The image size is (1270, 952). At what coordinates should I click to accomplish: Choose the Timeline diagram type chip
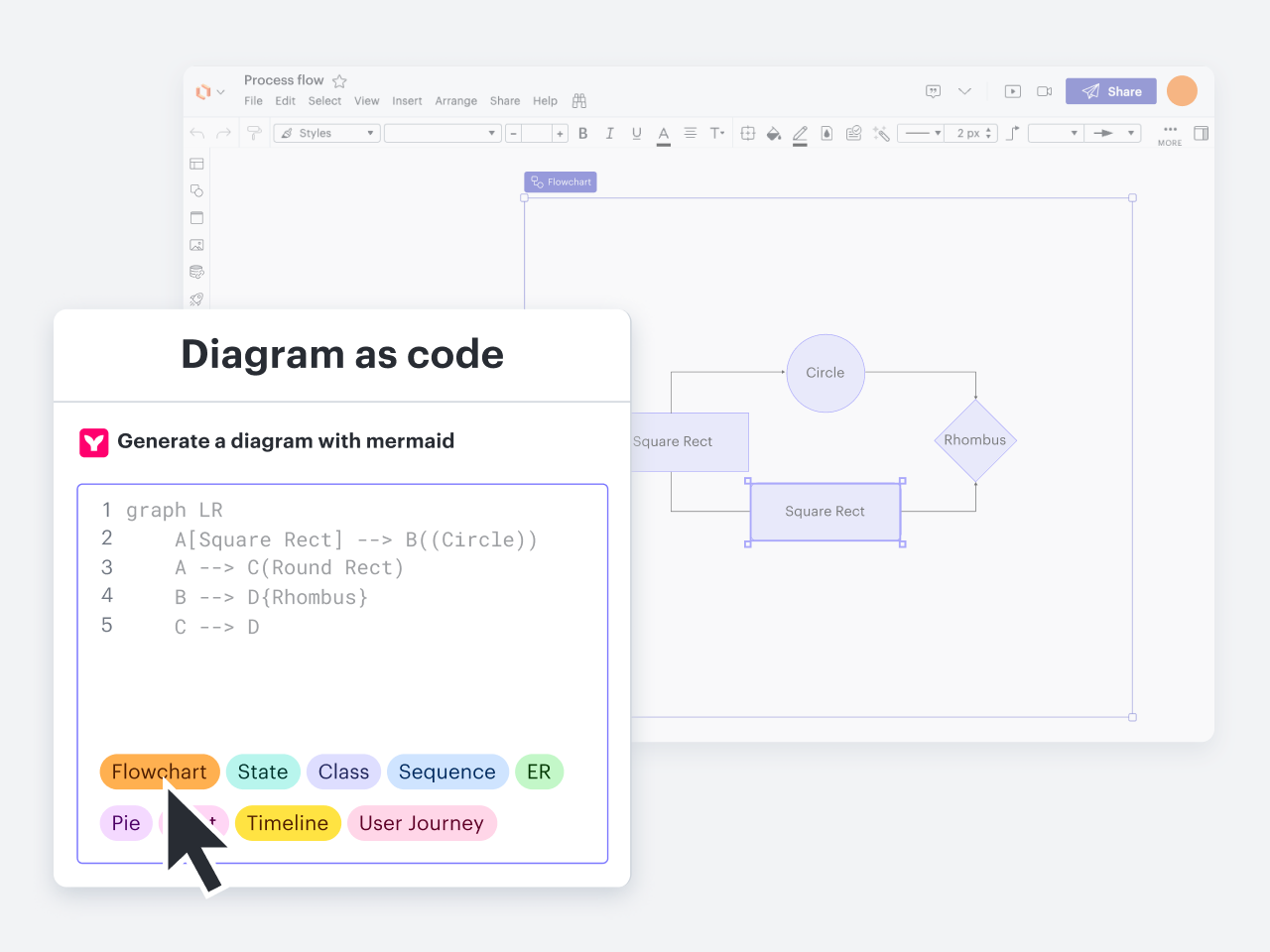tap(288, 823)
